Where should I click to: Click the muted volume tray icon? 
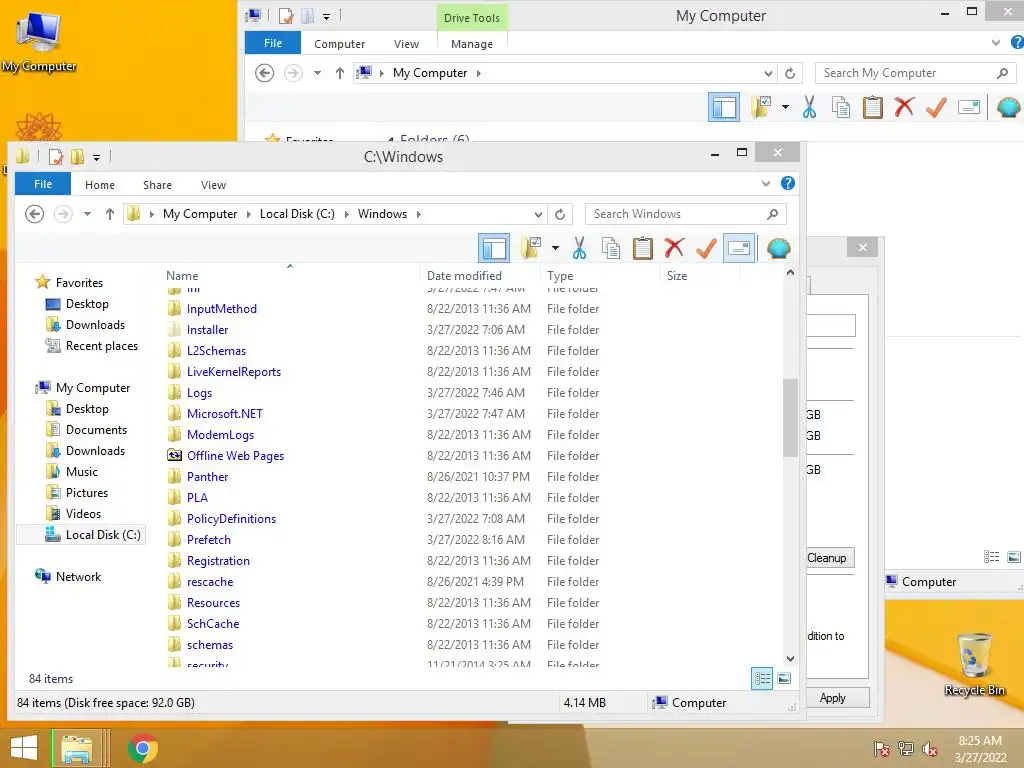pos(929,749)
